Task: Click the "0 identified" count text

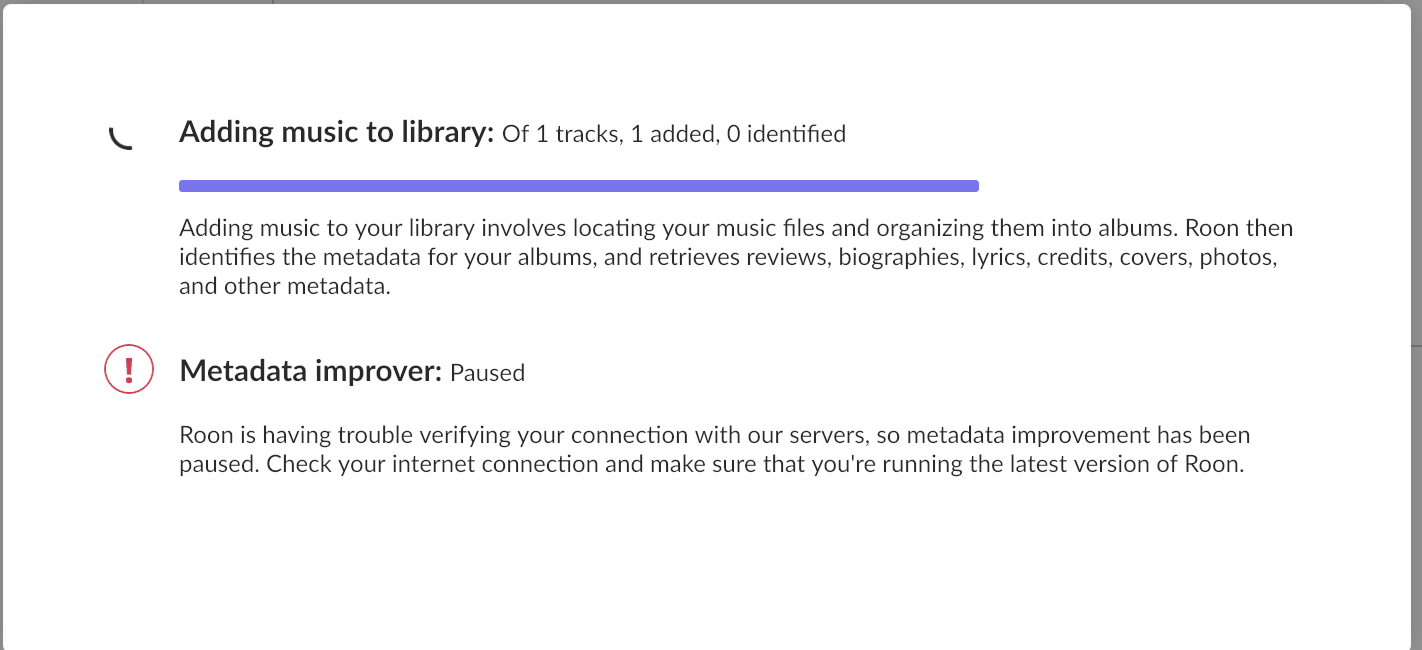Action: 786,133
